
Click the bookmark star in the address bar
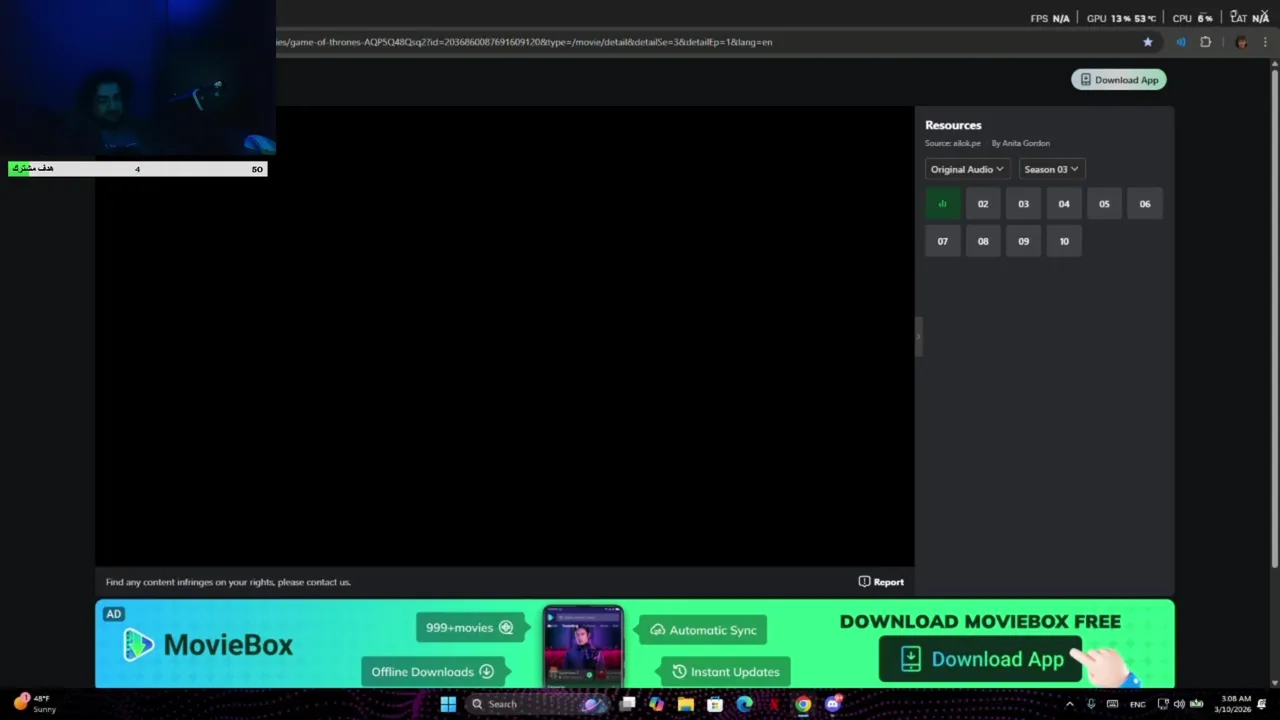coord(1147,42)
